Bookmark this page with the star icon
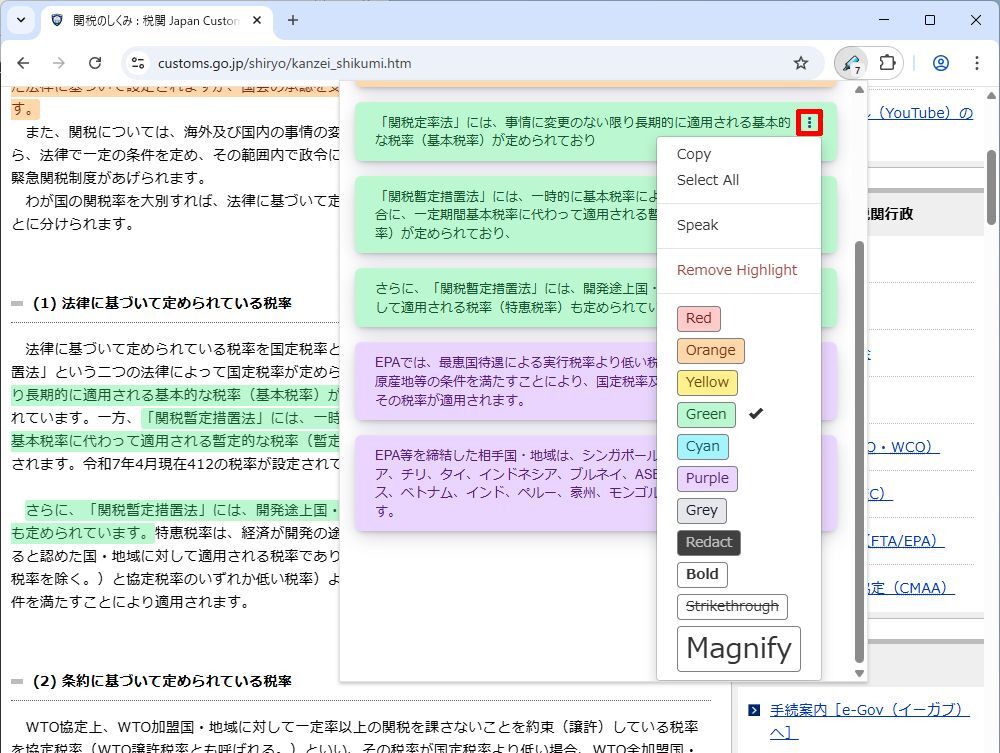Image resolution: width=1000 pixels, height=753 pixels. click(x=801, y=63)
